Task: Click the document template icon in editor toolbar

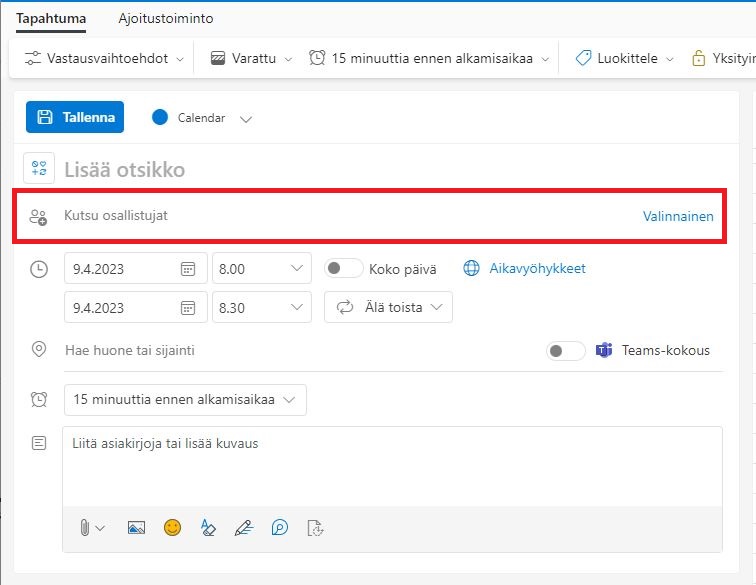Action: click(315, 528)
